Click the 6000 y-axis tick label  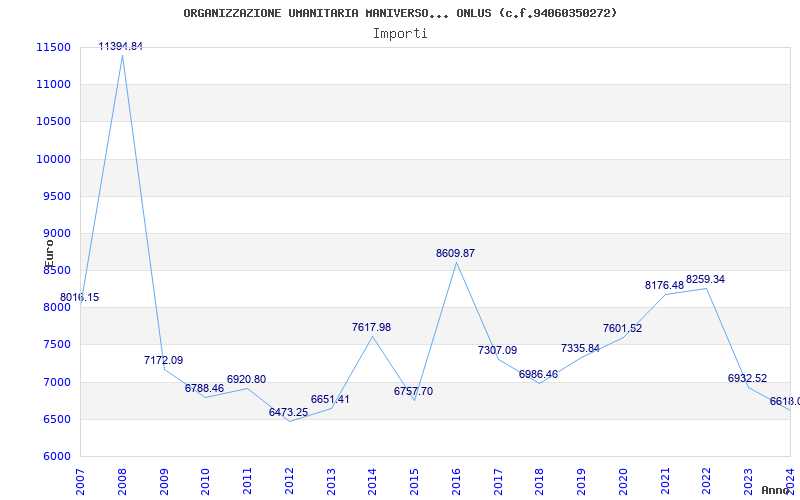click(56, 457)
